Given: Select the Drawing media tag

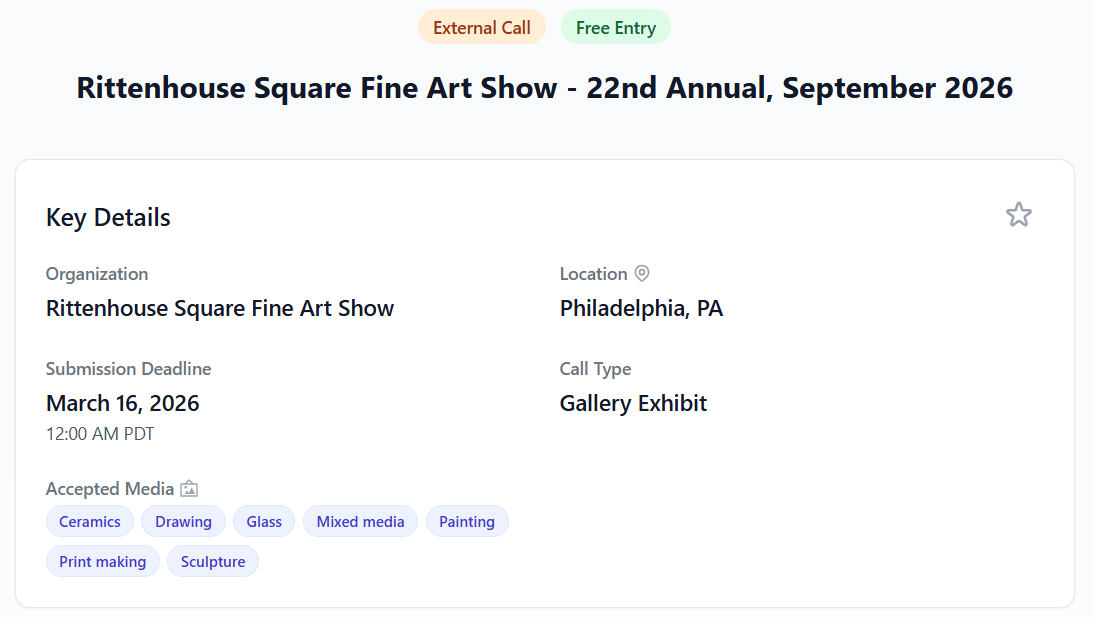Looking at the screenshot, I should (183, 521).
